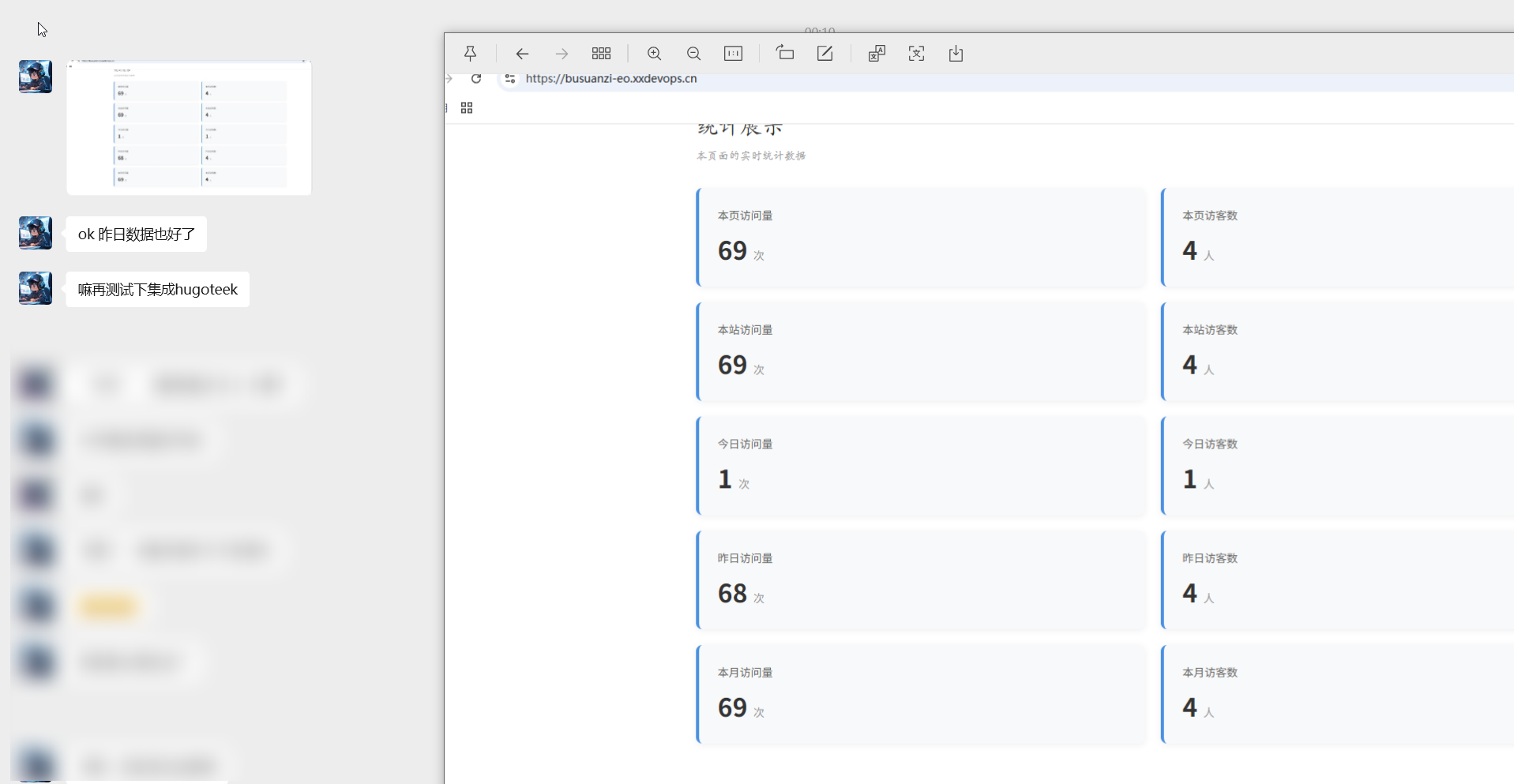The image size is (1514, 784).
Task: Zoom in on the image
Action: (654, 54)
